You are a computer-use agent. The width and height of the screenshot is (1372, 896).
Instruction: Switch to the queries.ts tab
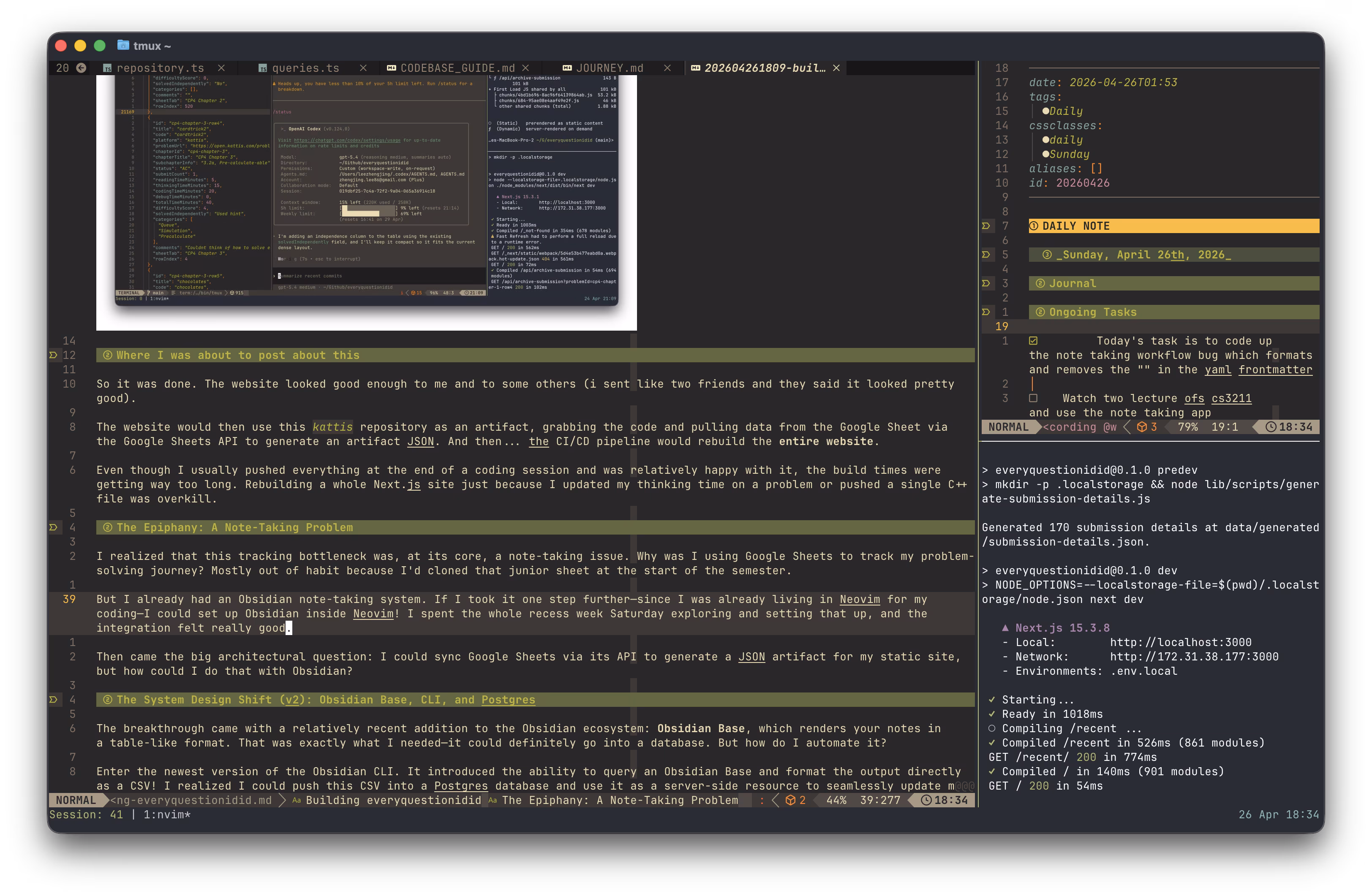pos(305,68)
